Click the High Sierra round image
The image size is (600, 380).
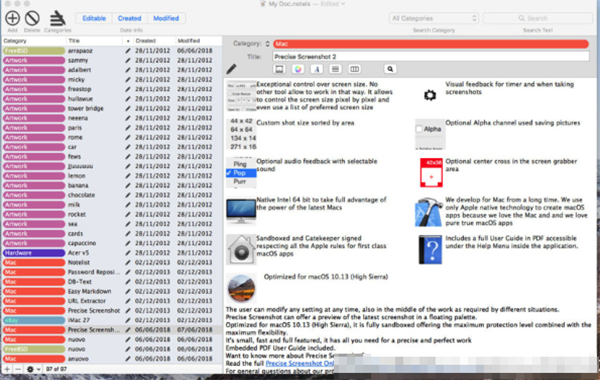coord(241,288)
